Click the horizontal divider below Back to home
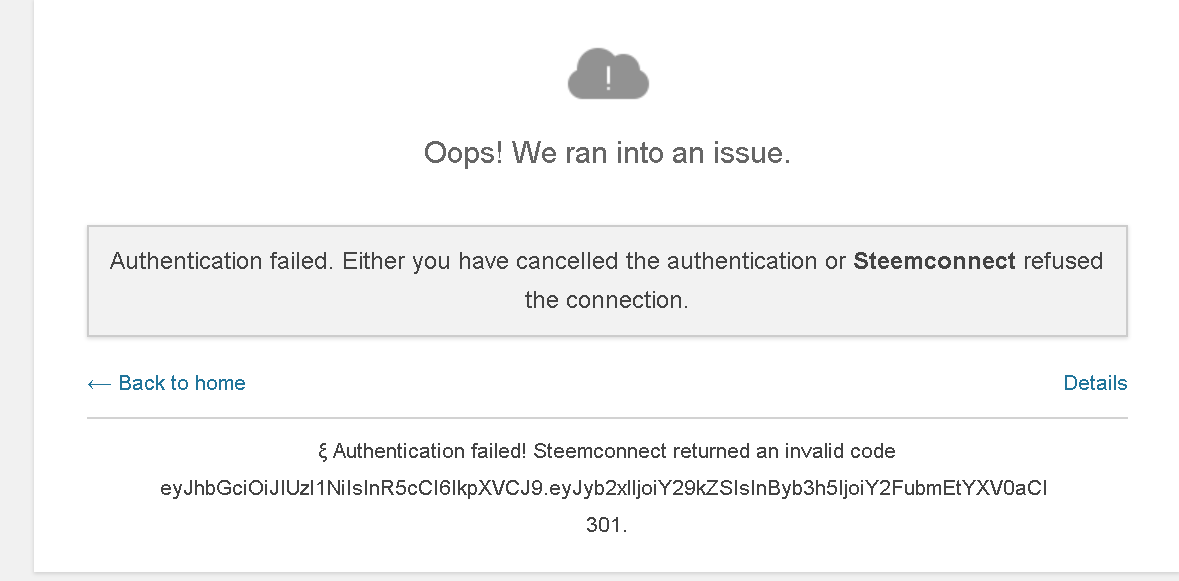1179x581 pixels. click(x=607, y=417)
